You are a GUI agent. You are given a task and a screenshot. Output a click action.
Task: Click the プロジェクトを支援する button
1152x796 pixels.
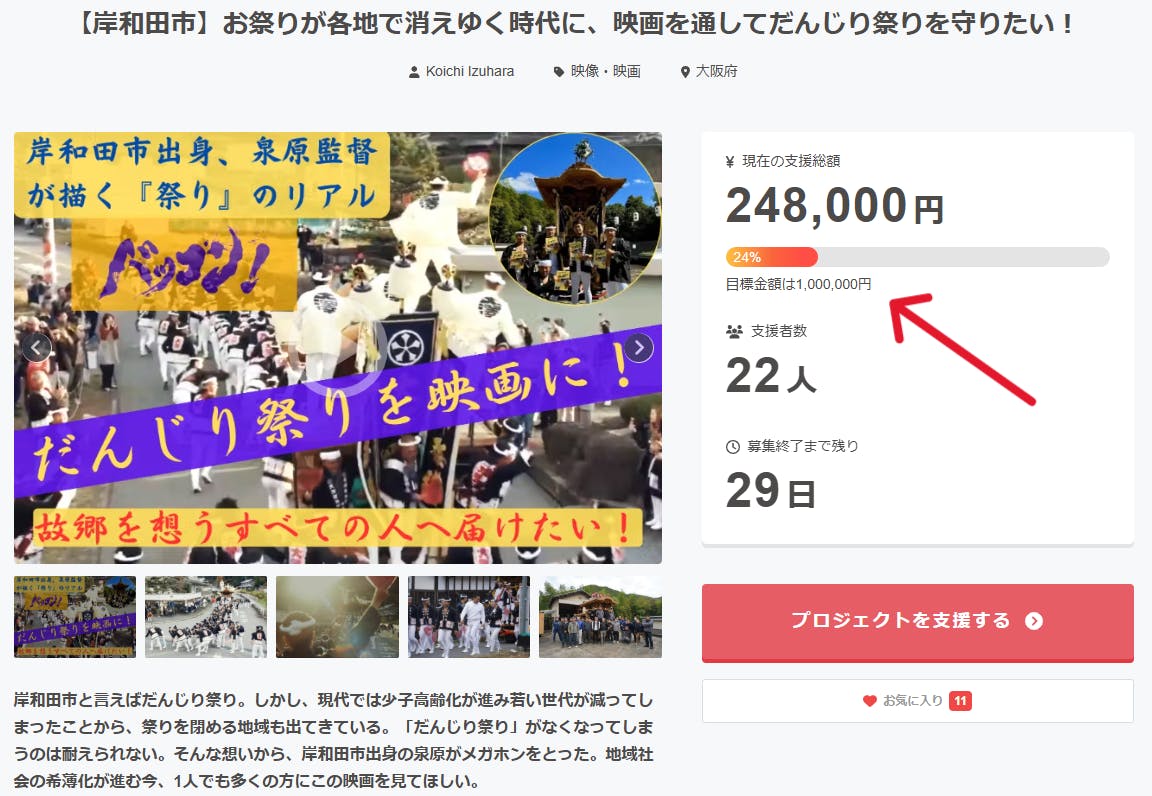tap(918, 623)
